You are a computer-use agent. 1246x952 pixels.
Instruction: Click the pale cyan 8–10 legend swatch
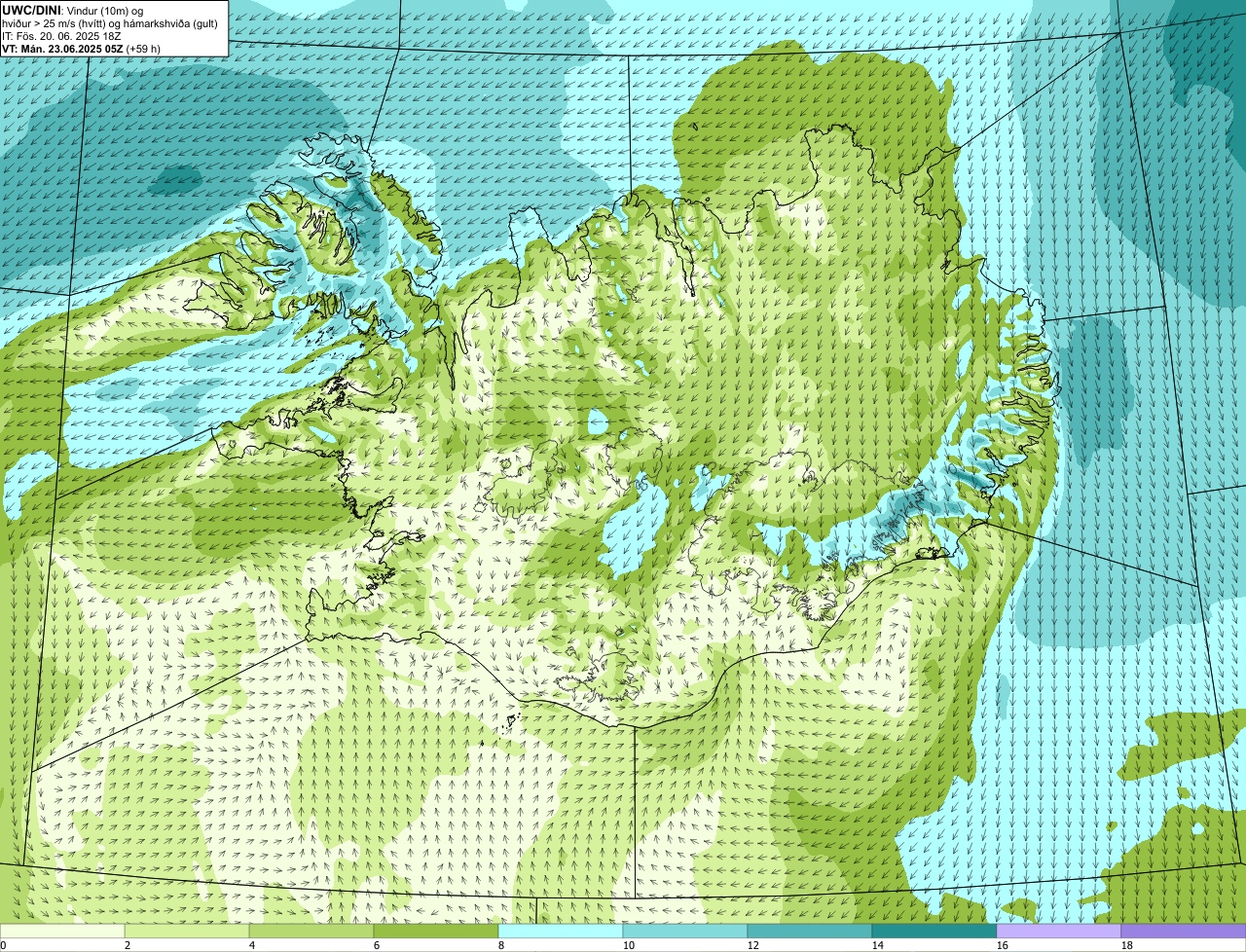[561, 931]
